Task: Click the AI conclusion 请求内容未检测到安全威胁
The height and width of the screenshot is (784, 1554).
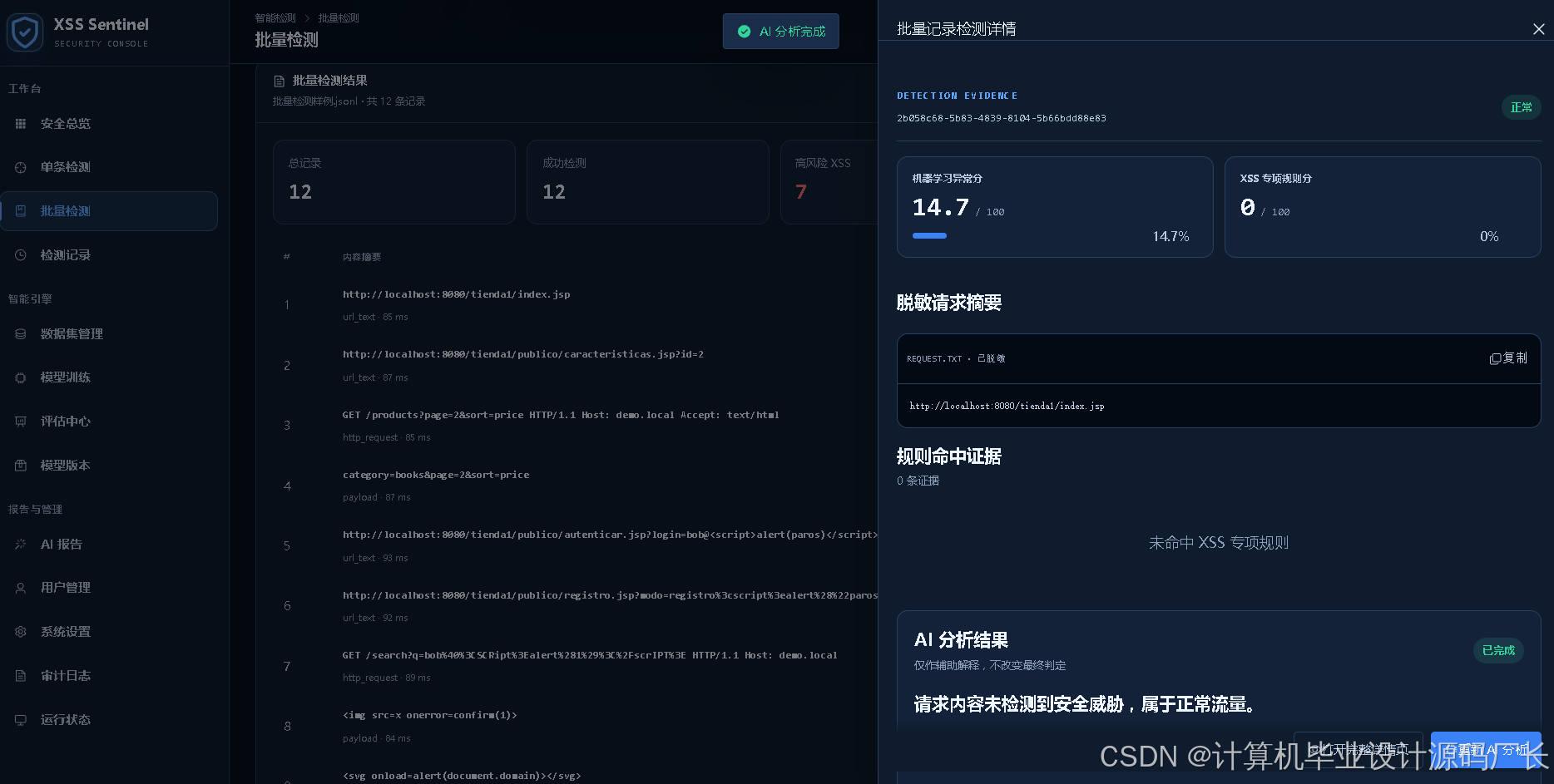Action: click(x=1085, y=704)
